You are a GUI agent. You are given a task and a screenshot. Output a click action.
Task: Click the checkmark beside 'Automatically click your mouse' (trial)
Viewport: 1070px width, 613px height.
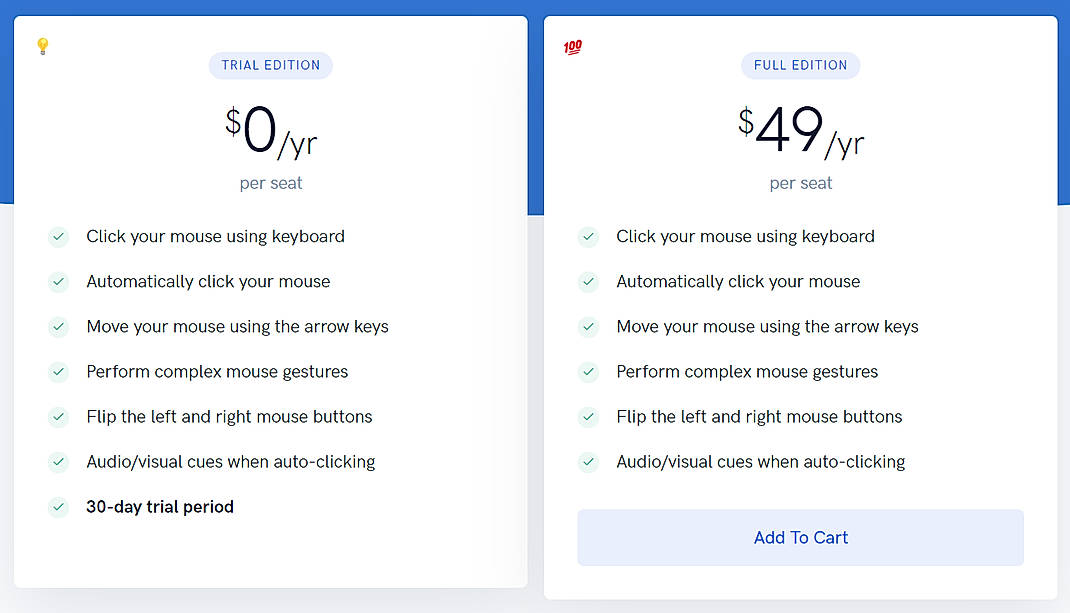pos(58,281)
